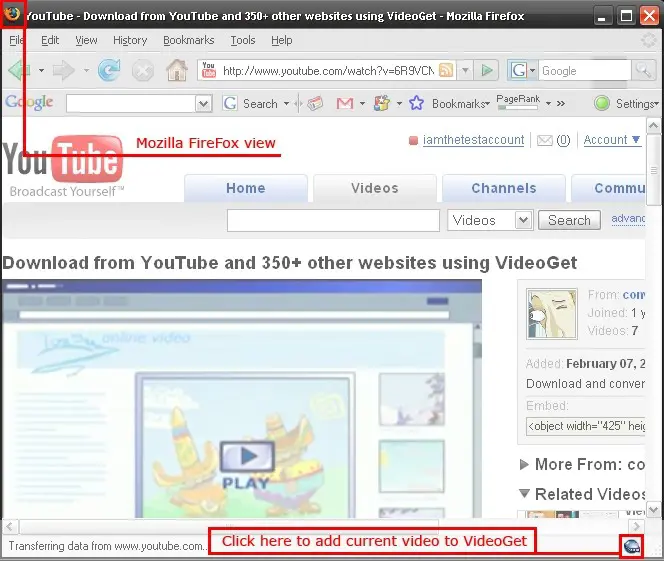This screenshot has height=561, width=664.
Task: Click the Back navigation arrow
Action: [19, 70]
